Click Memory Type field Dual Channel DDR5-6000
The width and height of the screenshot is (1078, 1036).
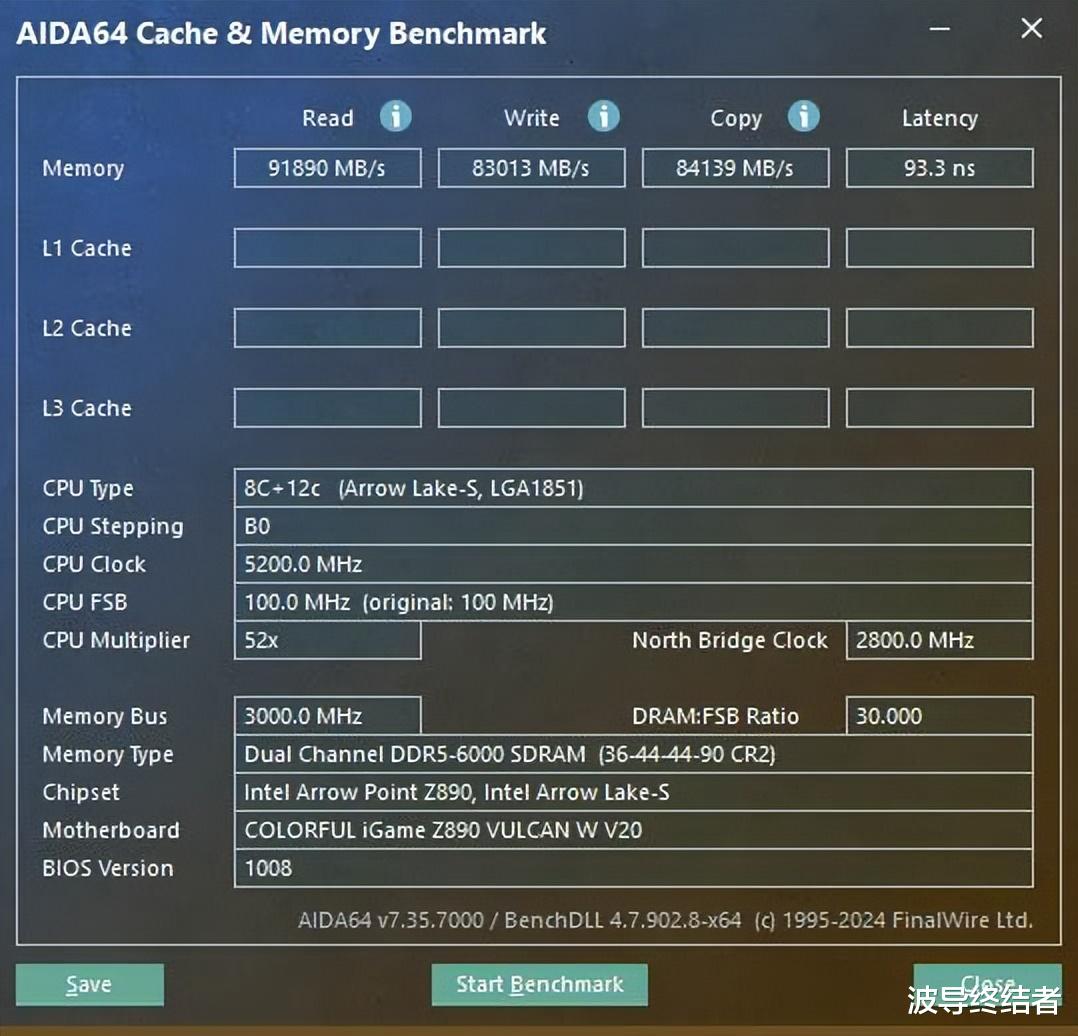[x=633, y=754]
